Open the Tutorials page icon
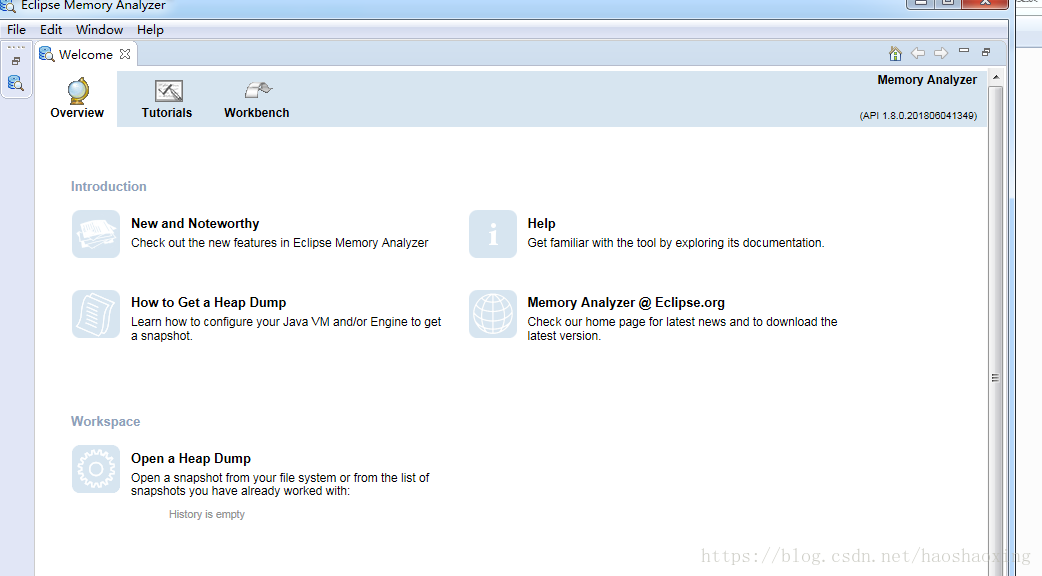The image size is (1042, 576). click(x=168, y=91)
